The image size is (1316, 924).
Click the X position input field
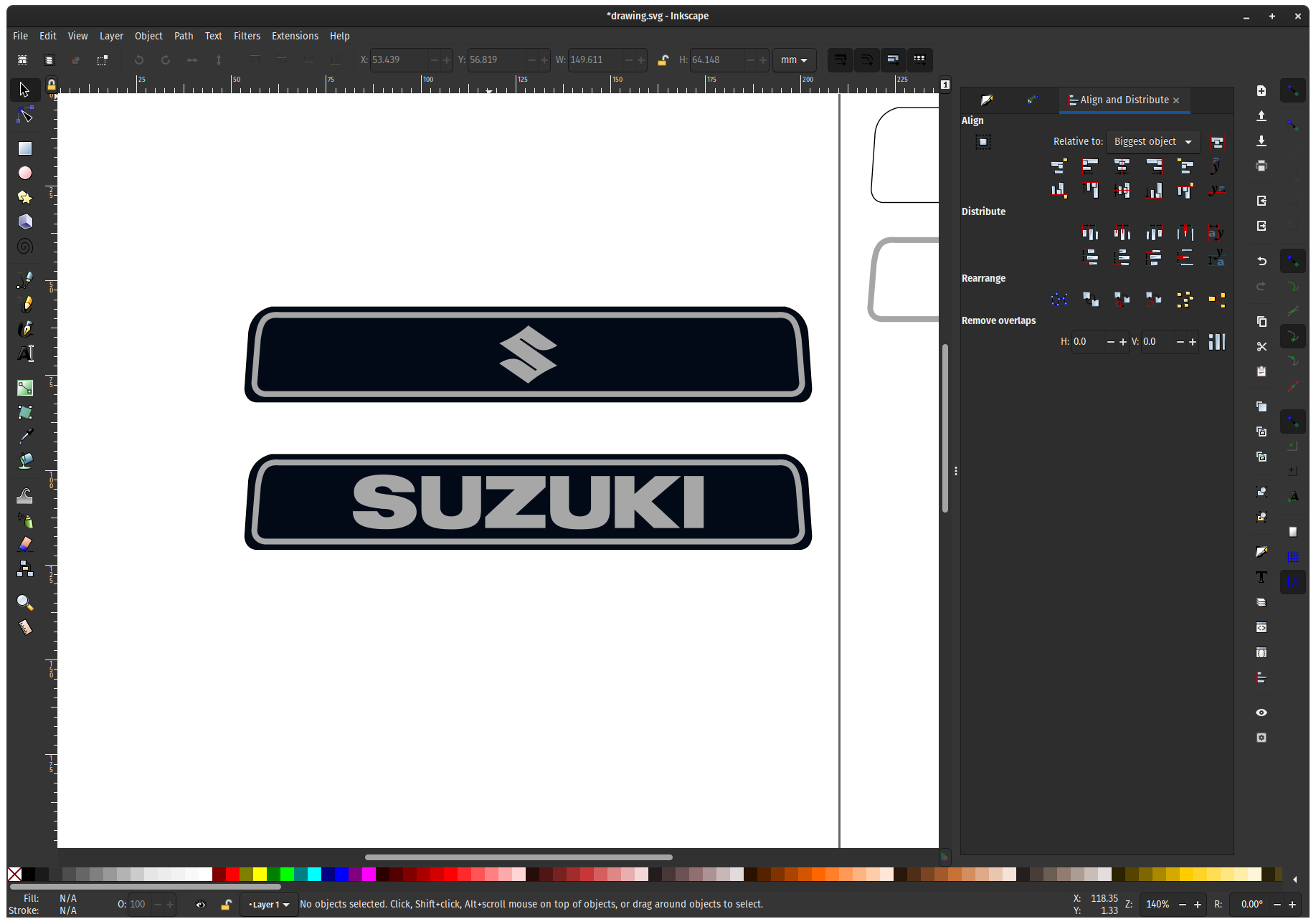398,60
